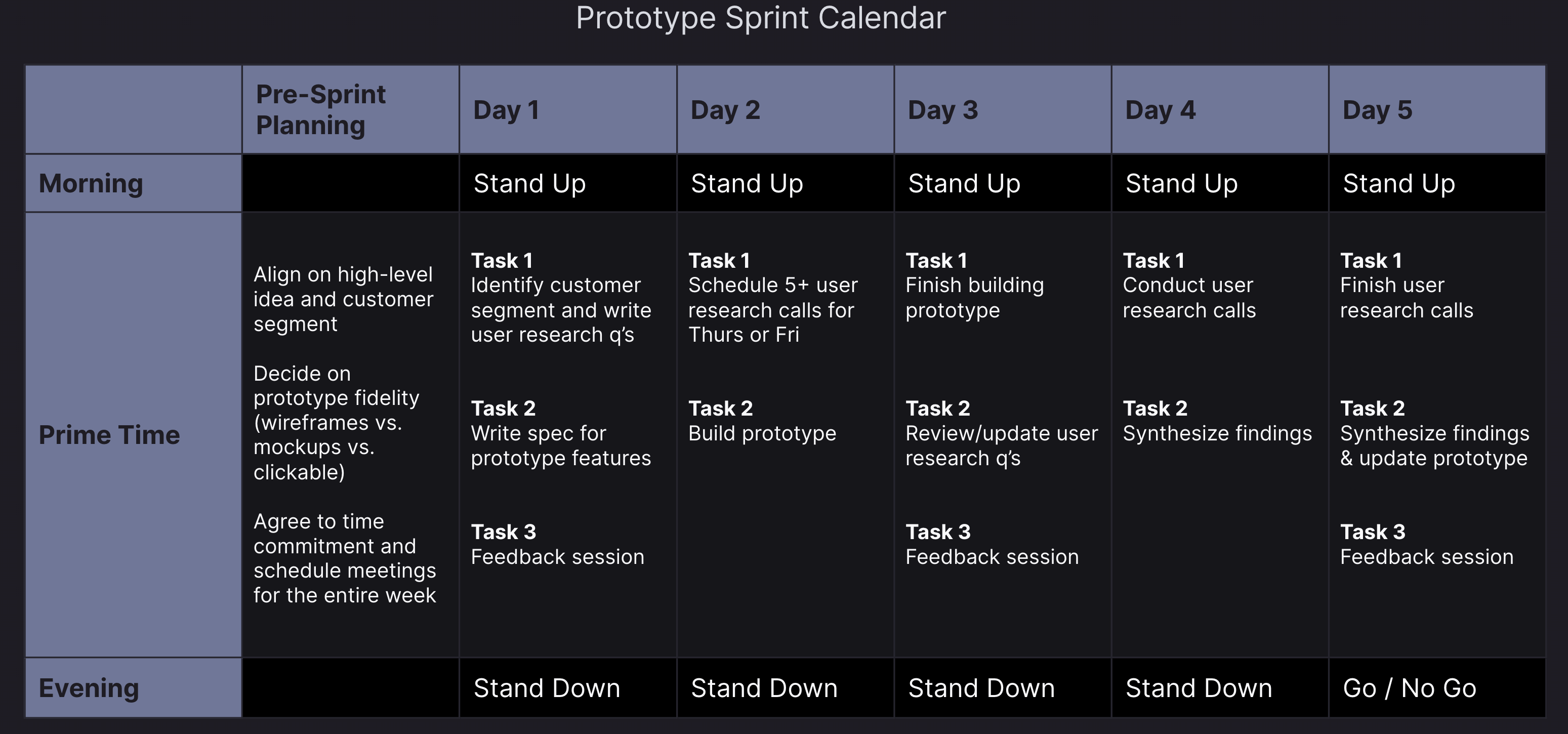
Task: Click the Review/update user research q's task
Action: tap(1001, 445)
